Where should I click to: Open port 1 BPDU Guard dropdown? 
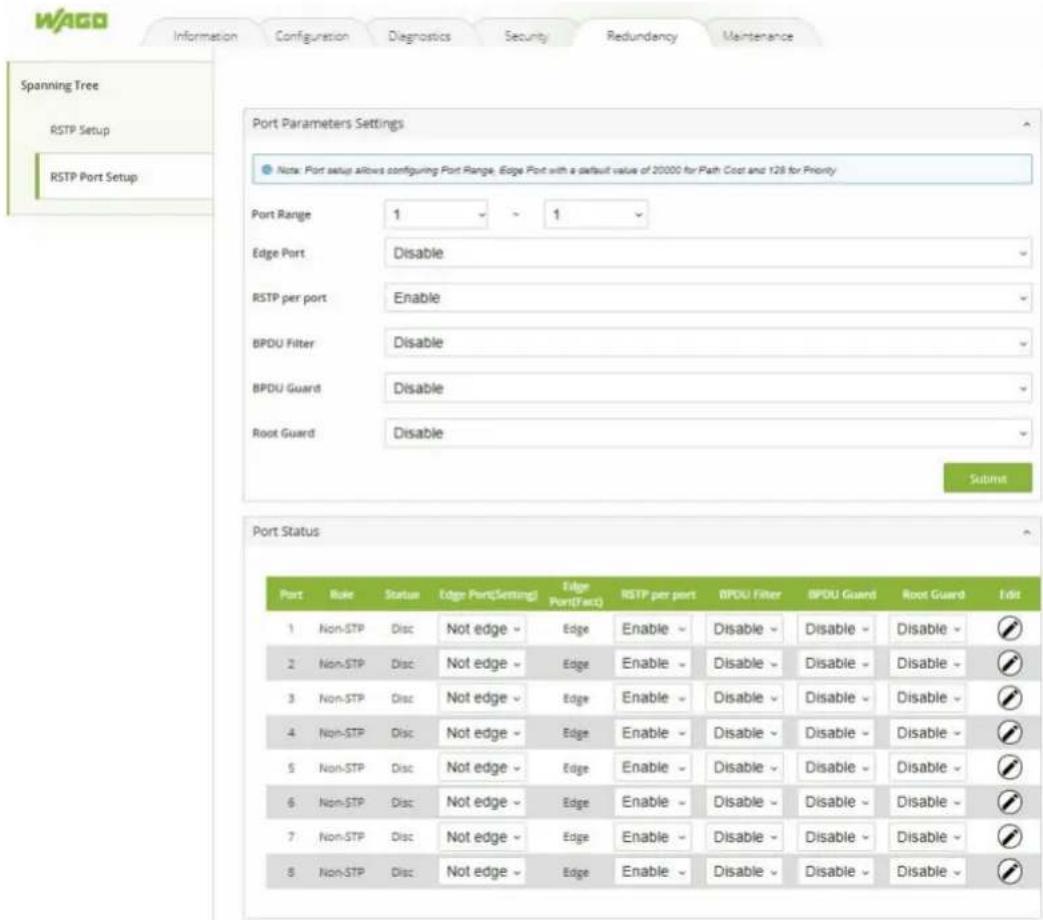(836, 629)
